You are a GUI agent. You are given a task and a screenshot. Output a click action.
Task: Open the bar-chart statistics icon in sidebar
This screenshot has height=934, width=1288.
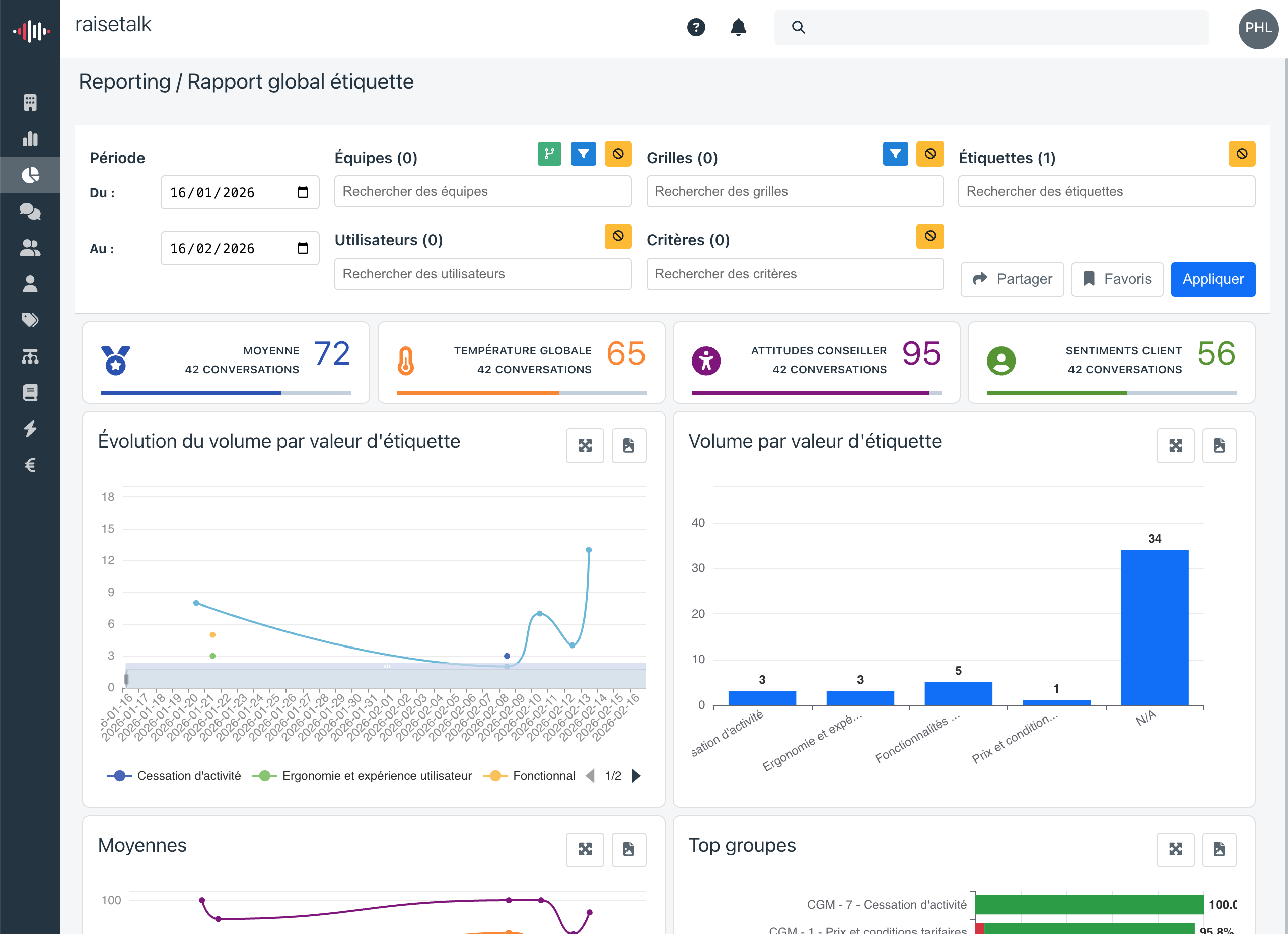coord(30,138)
